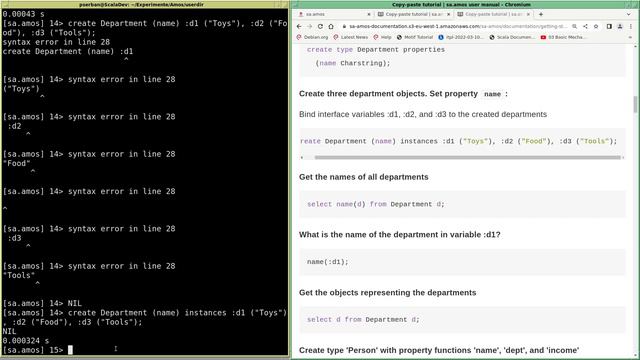Click the '0.000324 s' timing line in terminal
Screen dimensions: 640x360
(x=25, y=341)
